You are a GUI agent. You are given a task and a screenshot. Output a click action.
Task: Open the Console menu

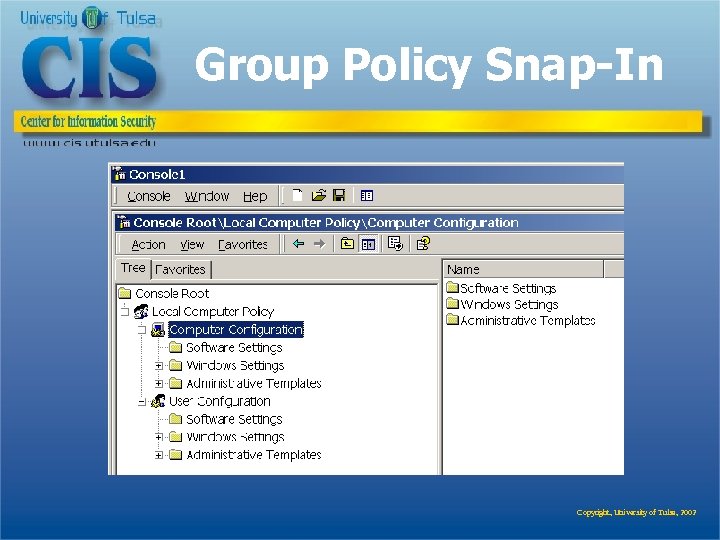pyautogui.click(x=149, y=197)
